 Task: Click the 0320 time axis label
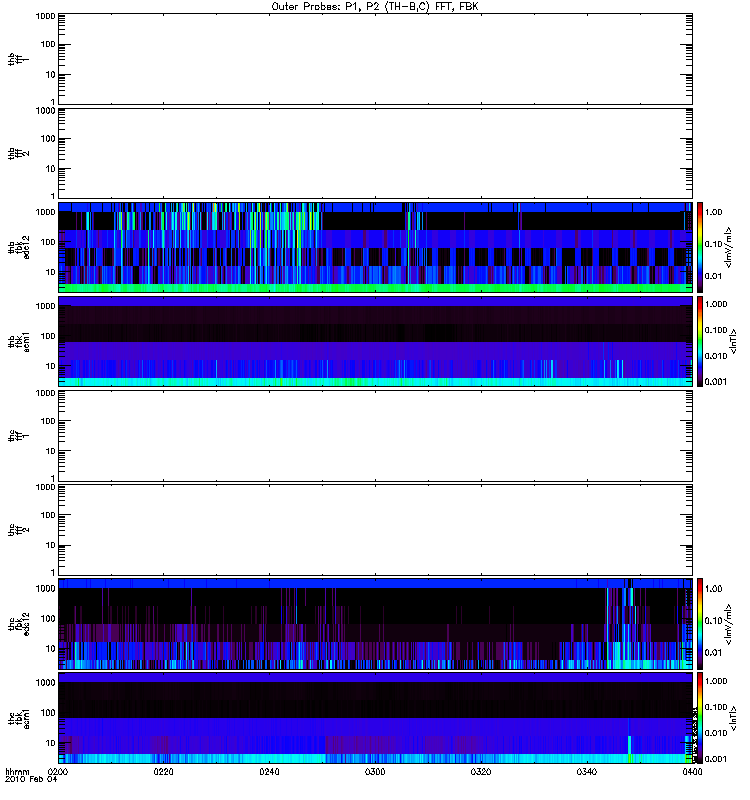point(481,772)
